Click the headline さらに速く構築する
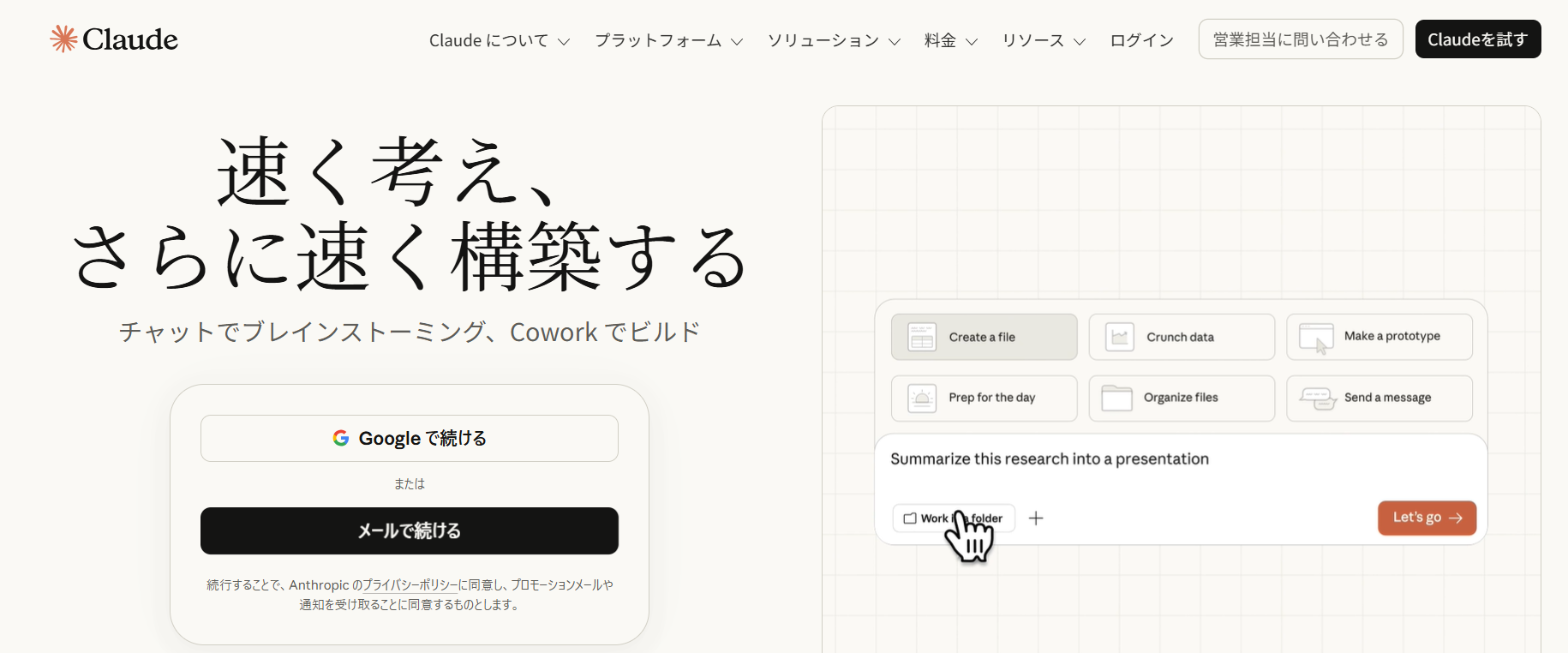 click(410, 256)
